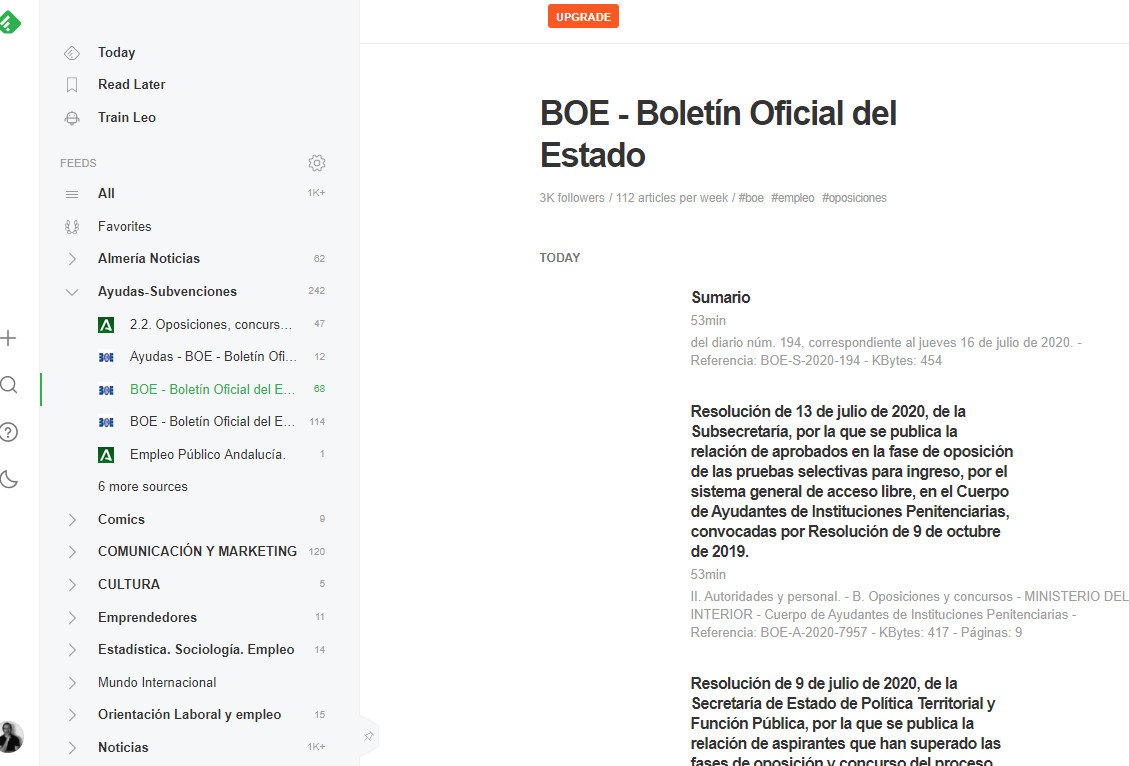This screenshot has width=1129, height=766.
Task: Click the All feeds hamburger icon
Action: (72, 194)
